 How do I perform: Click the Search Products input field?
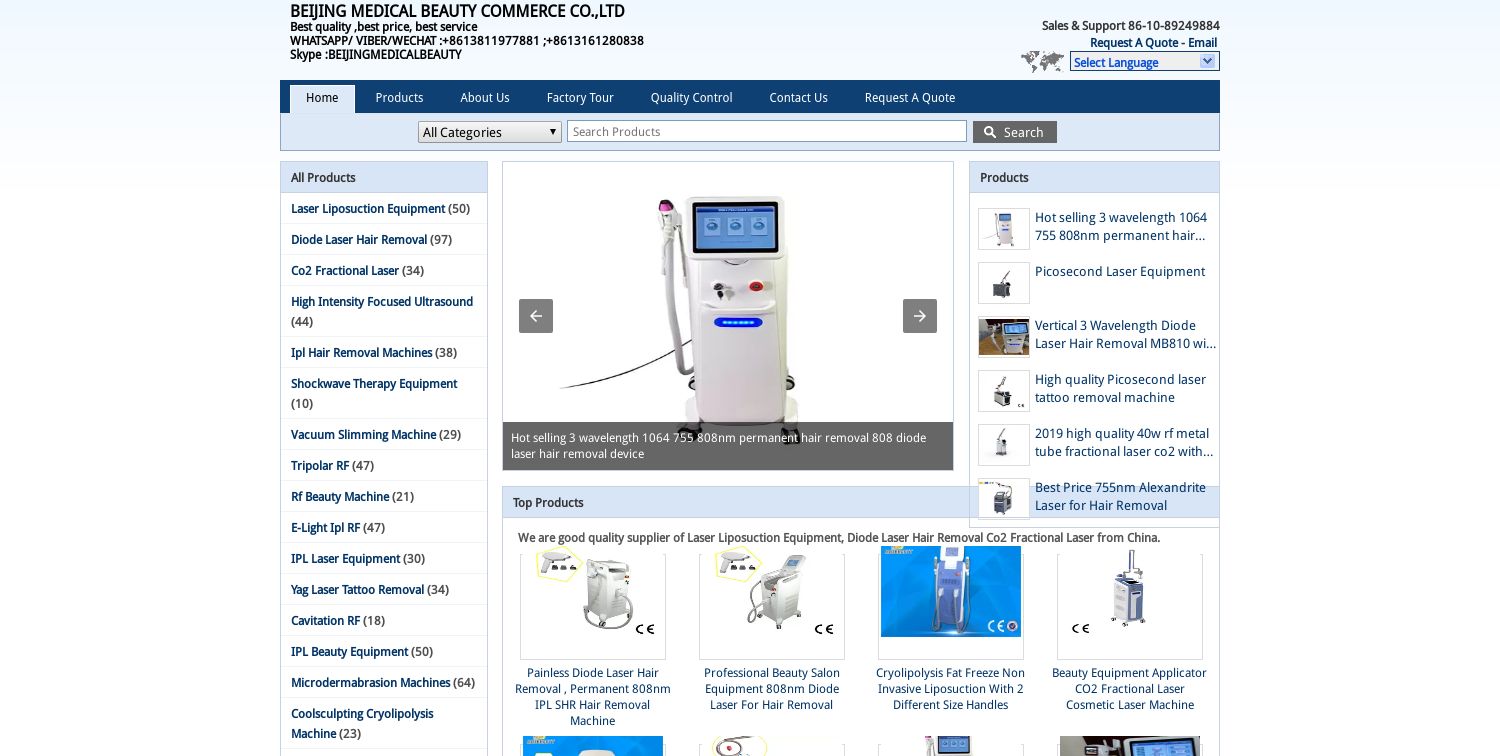point(767,131)
